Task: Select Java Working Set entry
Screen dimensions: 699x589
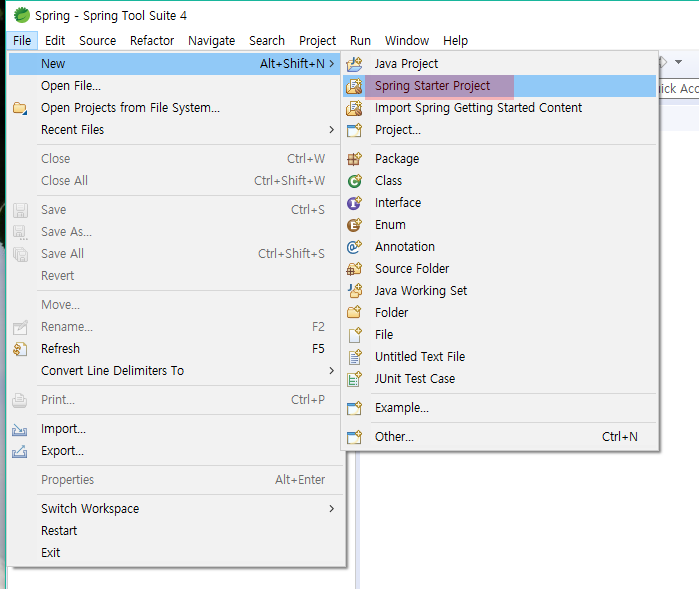Action: coord(500,291)
